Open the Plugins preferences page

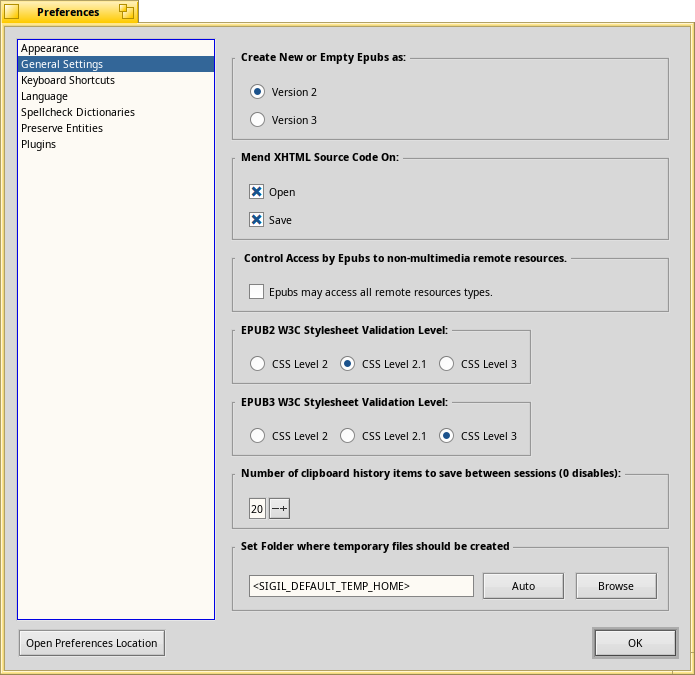point(116,144)
